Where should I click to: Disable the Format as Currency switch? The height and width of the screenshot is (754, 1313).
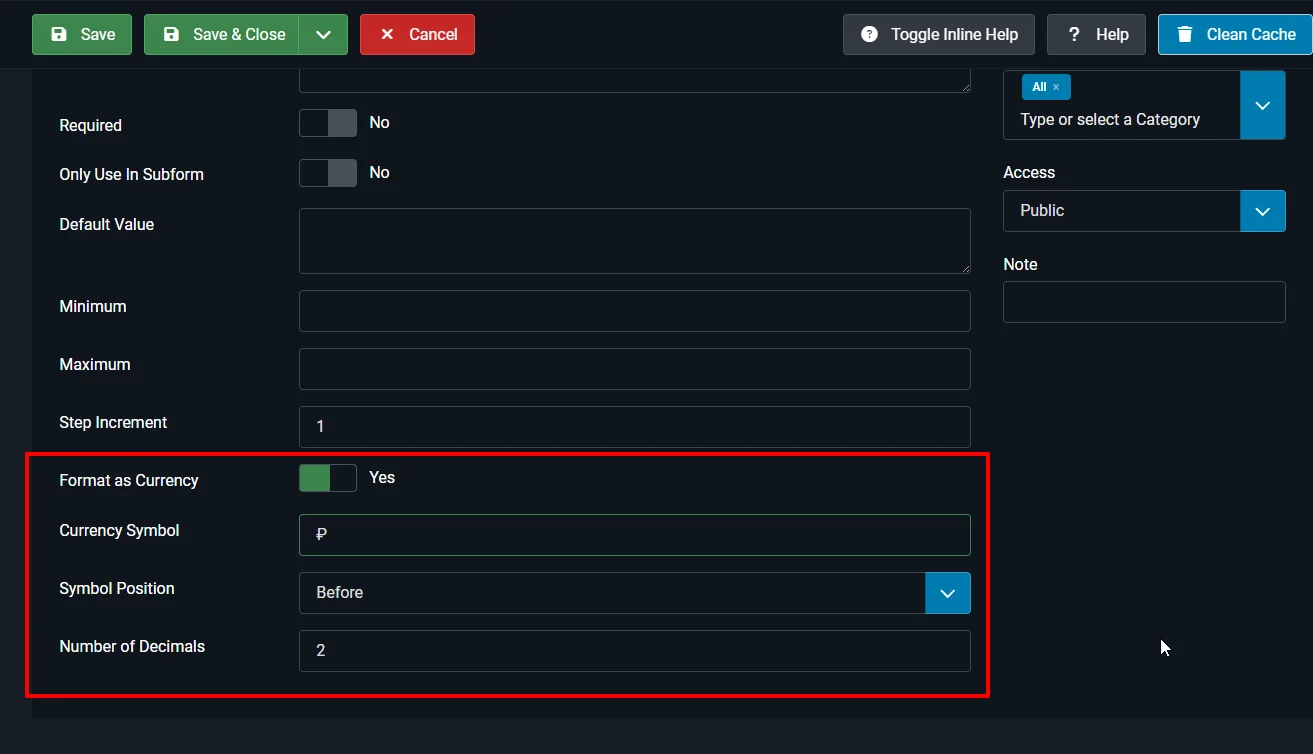coord(328,478)
